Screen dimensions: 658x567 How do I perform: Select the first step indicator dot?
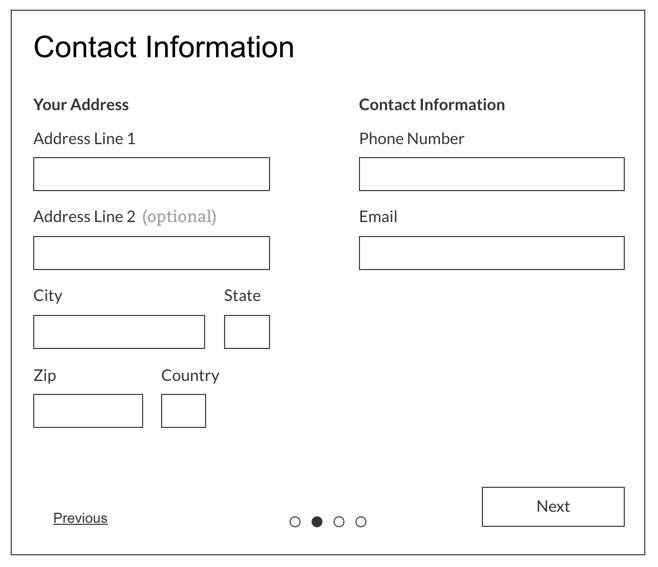[x=295, y=522]
